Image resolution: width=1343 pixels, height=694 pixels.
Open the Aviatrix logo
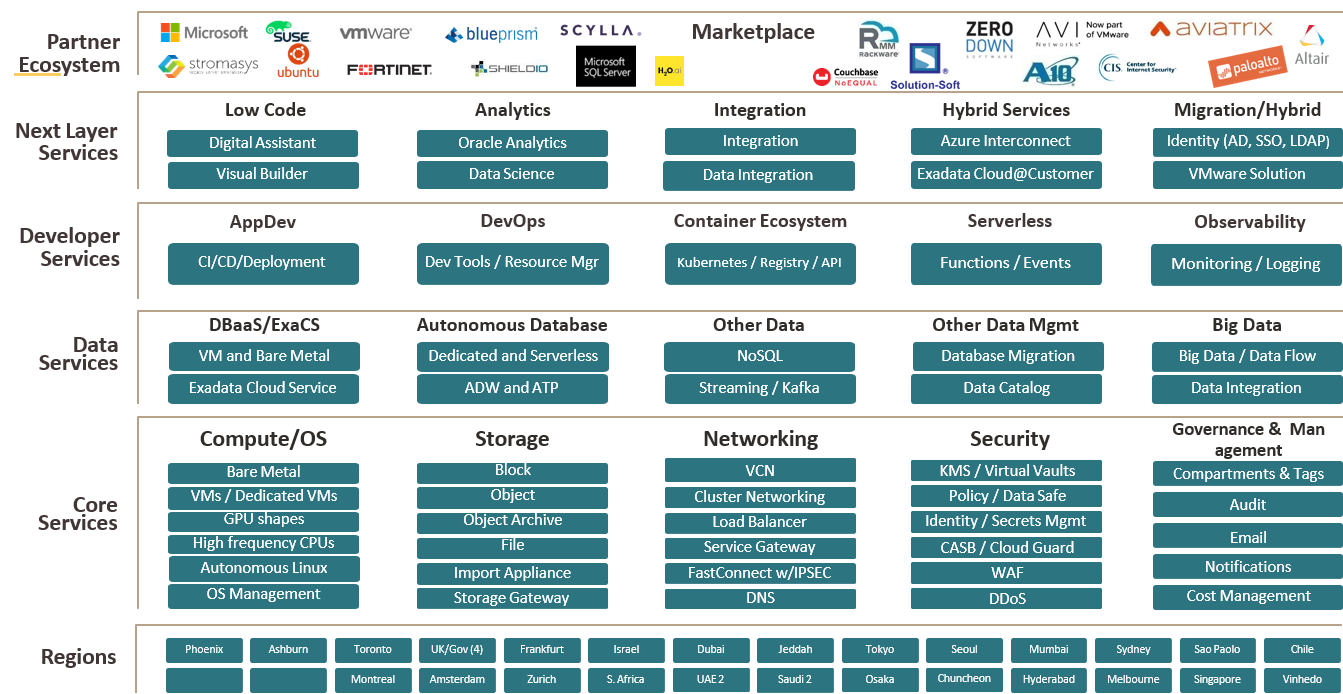point(1211,29)
